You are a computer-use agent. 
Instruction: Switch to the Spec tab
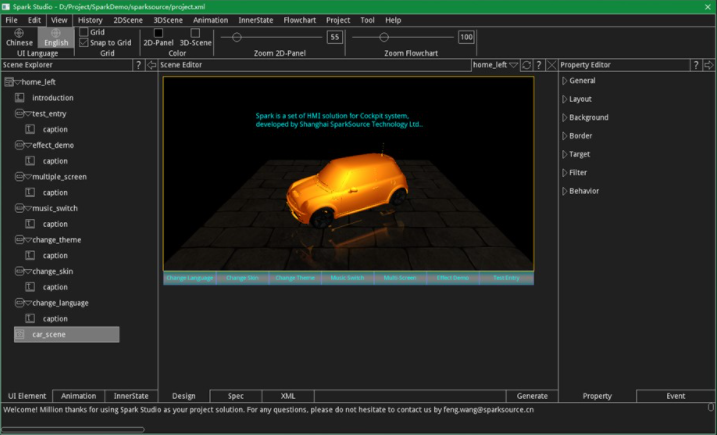(236, 396)
